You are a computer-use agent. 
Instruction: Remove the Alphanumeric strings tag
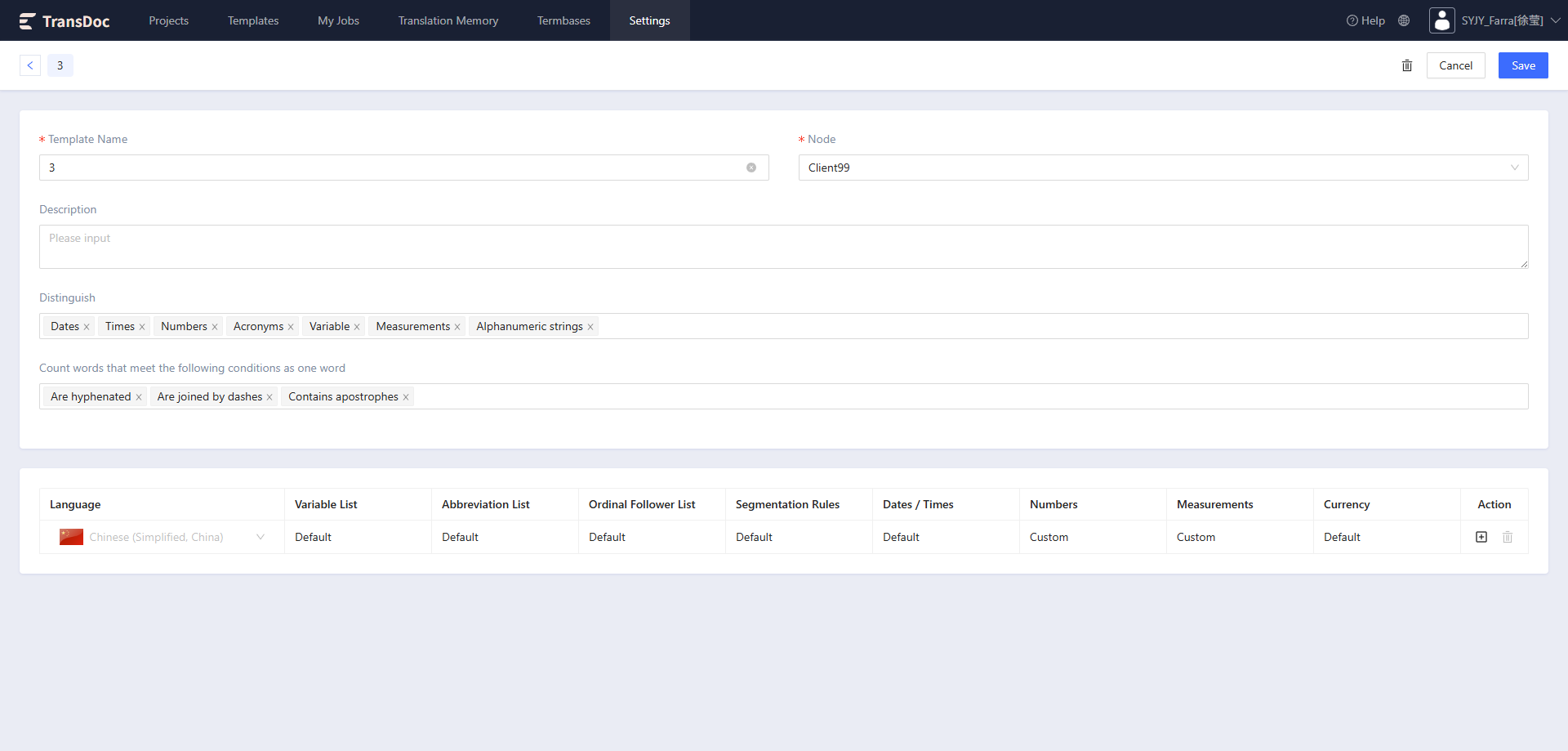590,327
